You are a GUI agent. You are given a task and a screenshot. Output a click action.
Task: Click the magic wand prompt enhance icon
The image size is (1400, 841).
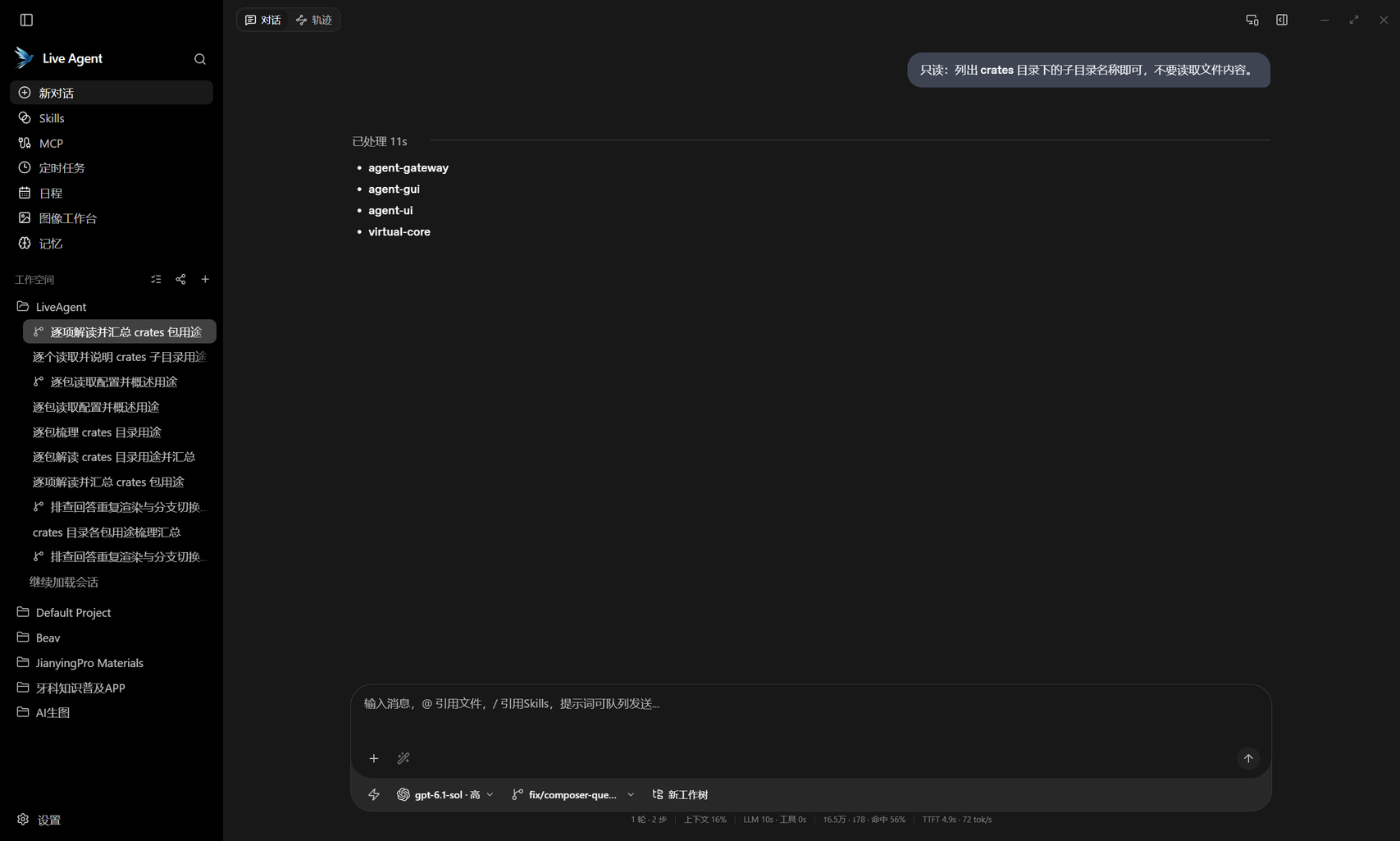point(404,758)
